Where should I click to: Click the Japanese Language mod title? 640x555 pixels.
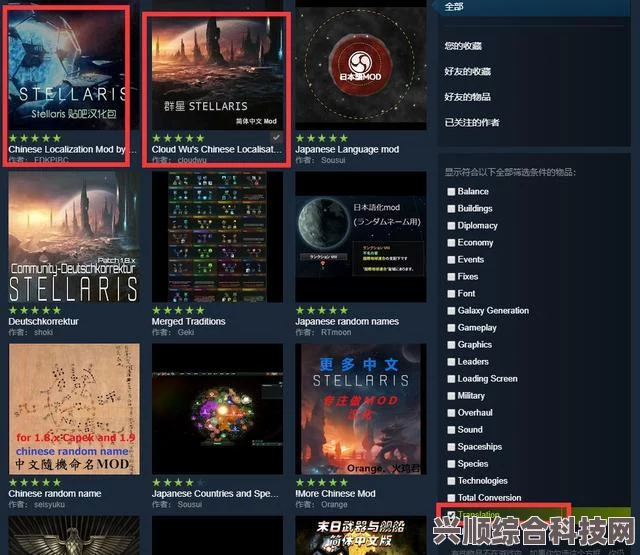click(x=347, y=149)
